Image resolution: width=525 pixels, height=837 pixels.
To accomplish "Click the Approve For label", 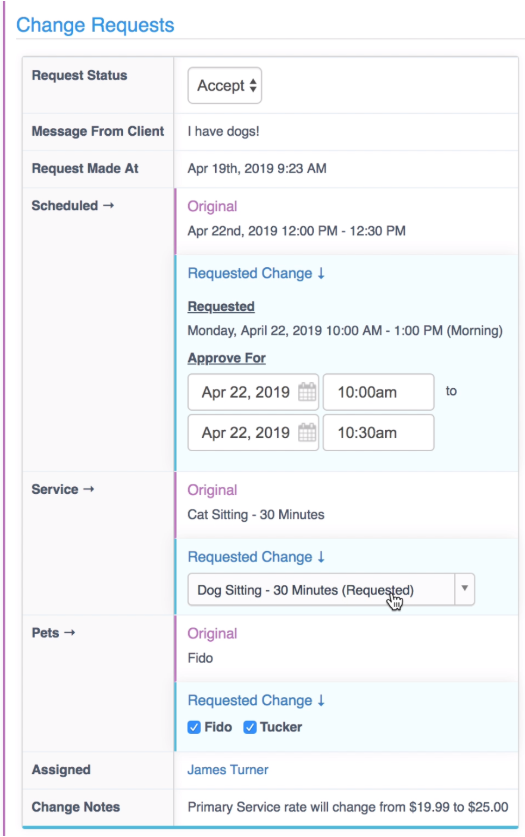I will point(227,358).
